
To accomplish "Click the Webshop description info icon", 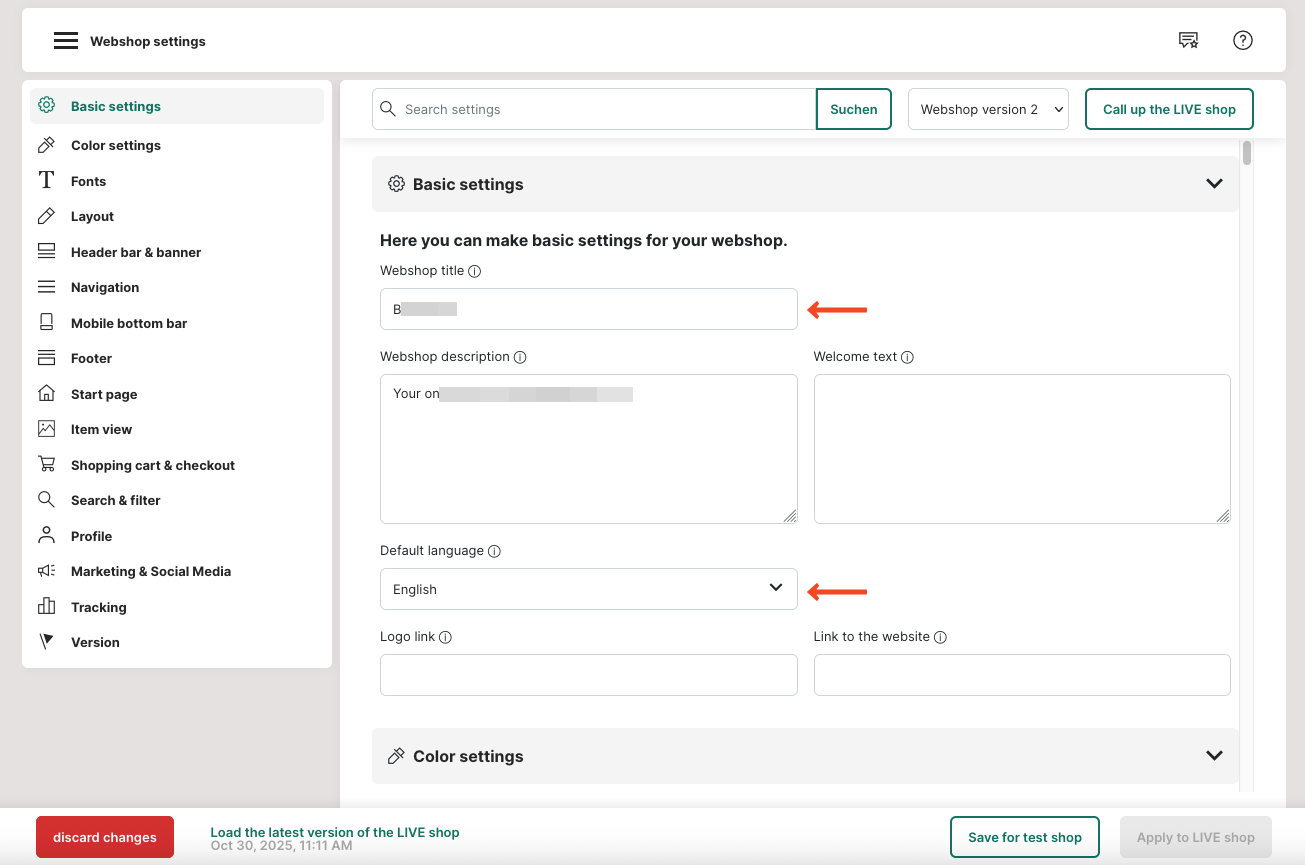I will click(x=520, y=357).
